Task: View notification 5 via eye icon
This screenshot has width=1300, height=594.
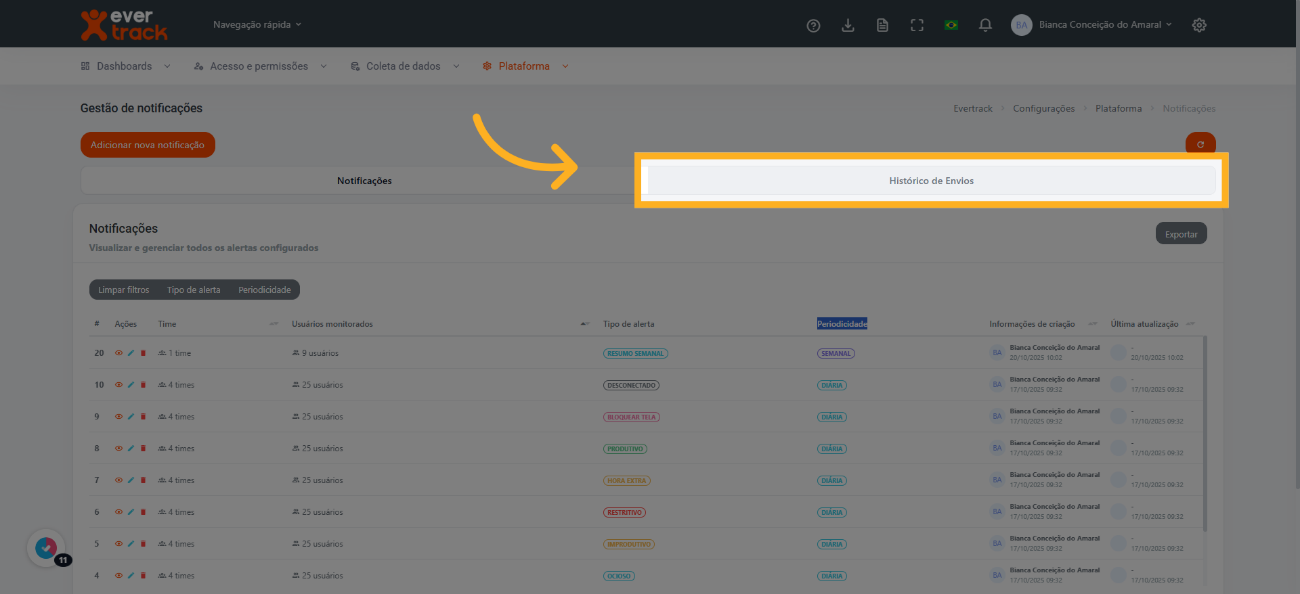Action: [x=119, y=544]
